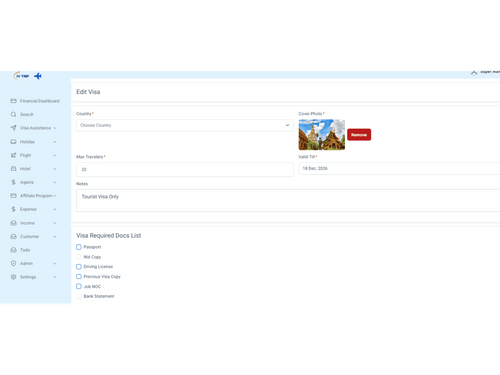
Task: Open Financial Dashboard menu item
Action: pos(40,101)
